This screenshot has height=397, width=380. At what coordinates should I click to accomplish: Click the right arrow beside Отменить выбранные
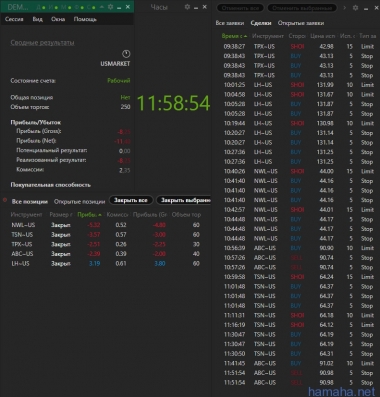coord(345,7)
